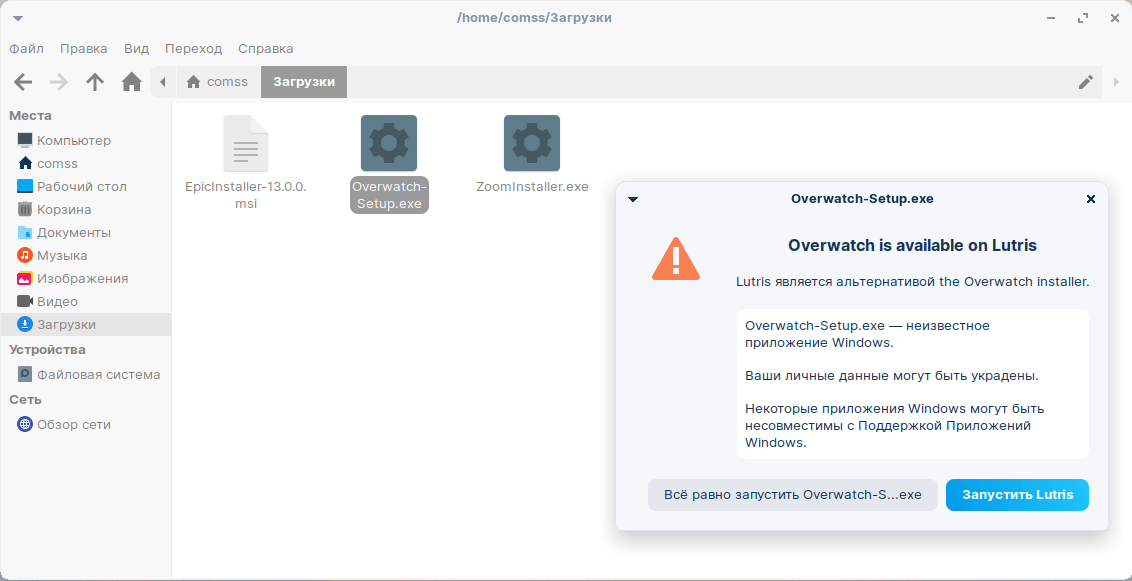Open the Правка menu
Screen dimensions: 1132x581
click(x=84, y=49)
